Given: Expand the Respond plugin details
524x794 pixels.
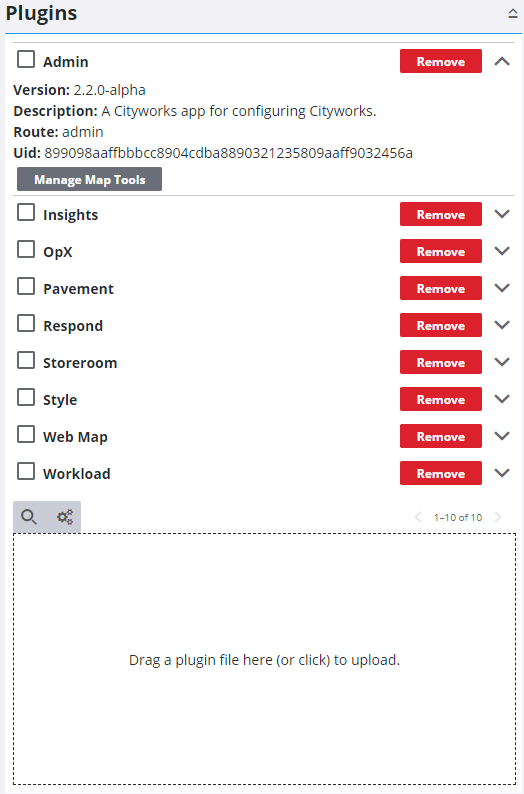Looking at the screenshot, I should tap(502, 325).
